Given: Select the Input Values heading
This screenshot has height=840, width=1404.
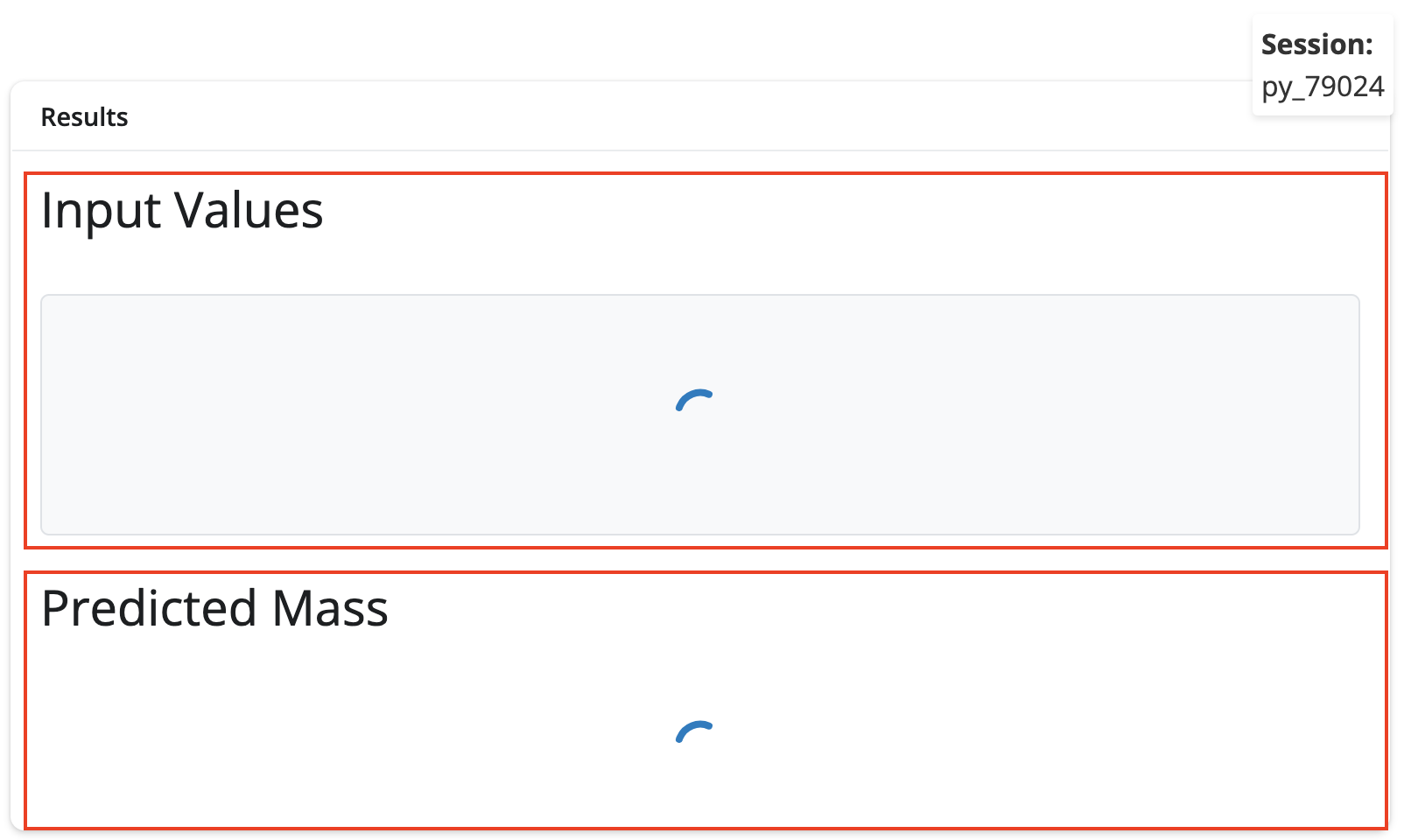Looking at the screenshot, I should (182, 211).
